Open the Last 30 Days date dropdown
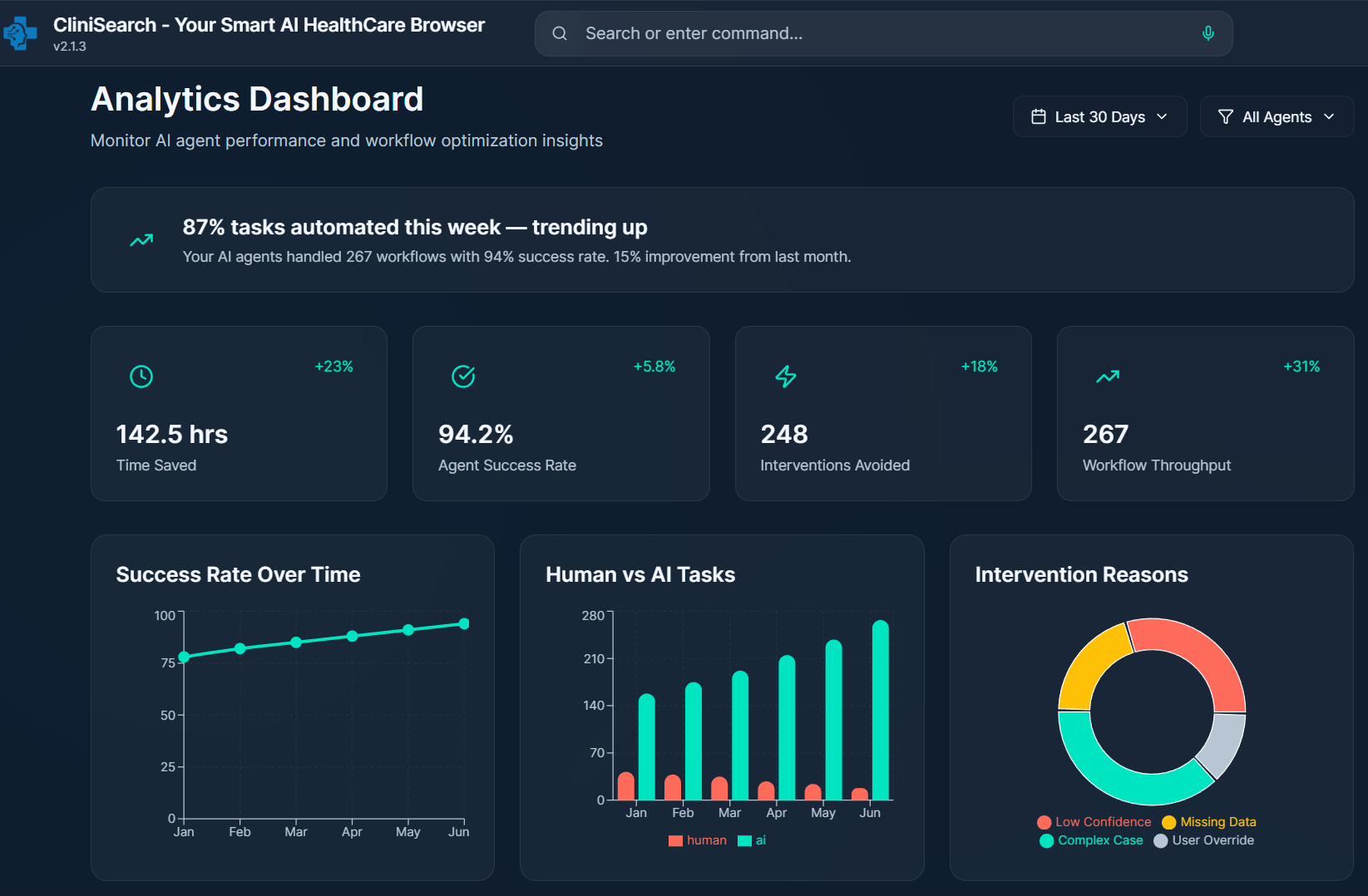The height and width of the screenshot is (896, 1368). [1099, 117]
